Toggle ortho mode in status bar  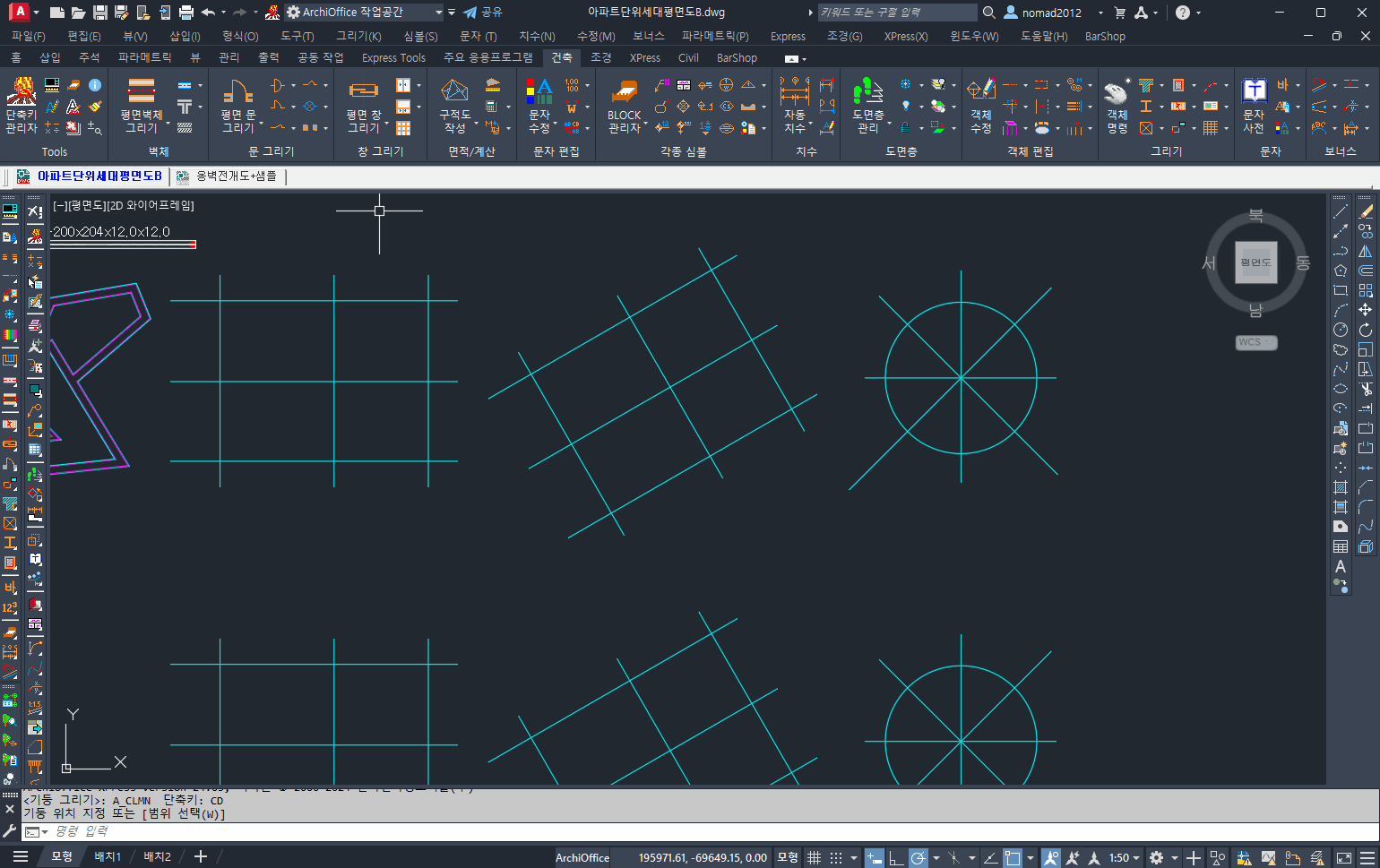pos(896,857)
